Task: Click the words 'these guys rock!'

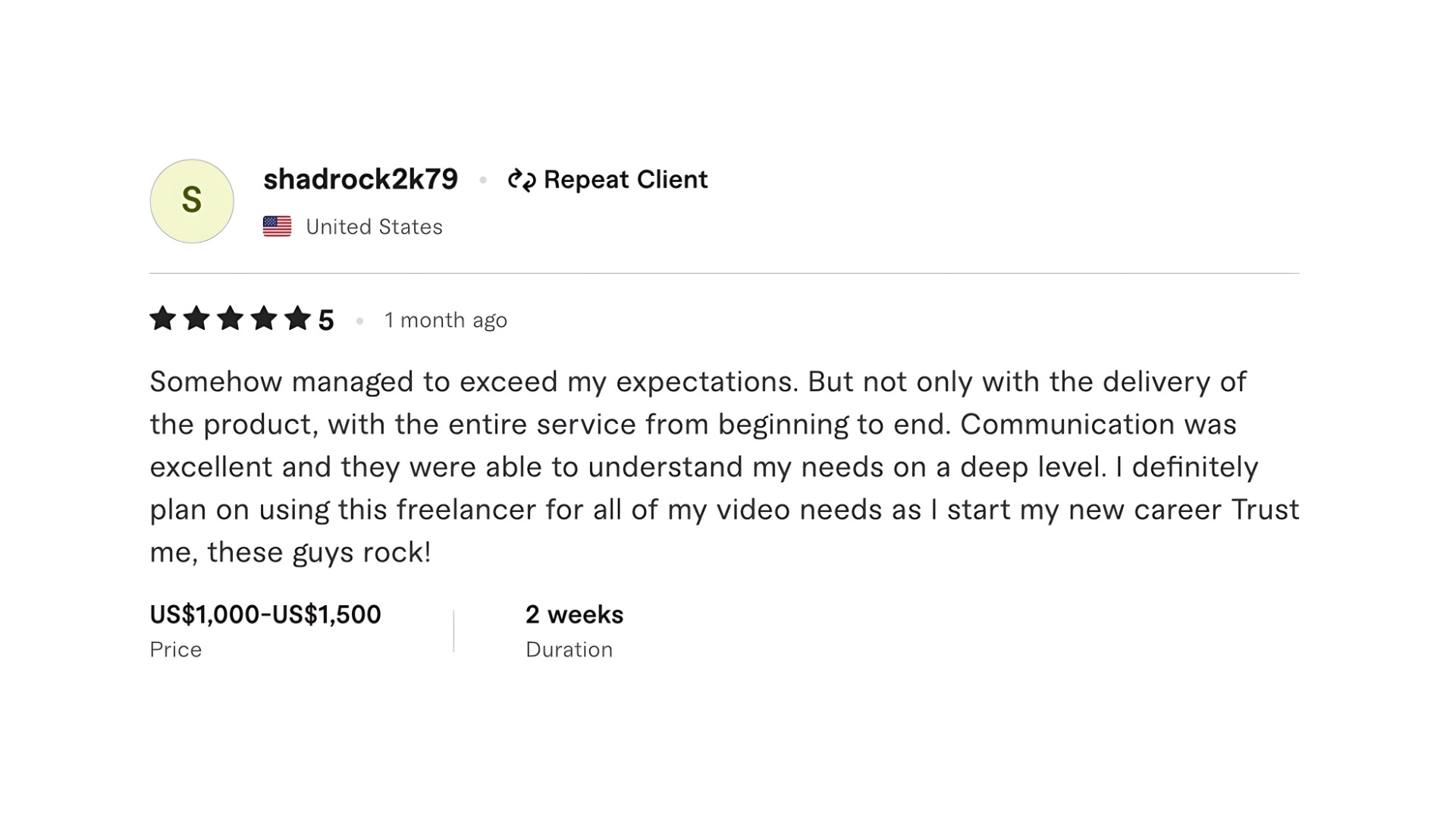Action: pyautogui.click(x=319, y=552)
